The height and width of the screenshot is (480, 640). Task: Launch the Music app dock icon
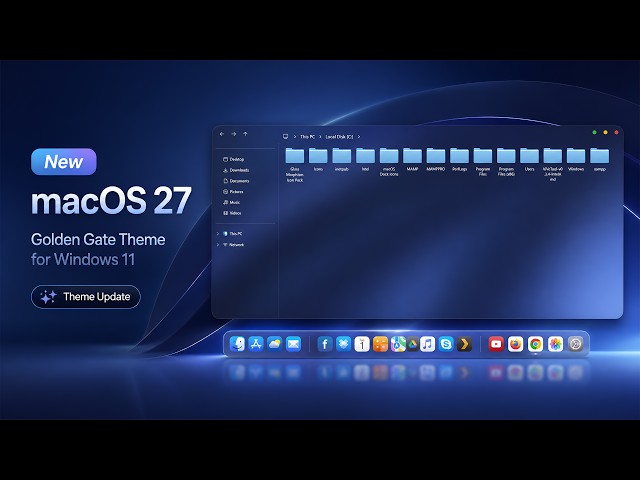click(427, 344)
